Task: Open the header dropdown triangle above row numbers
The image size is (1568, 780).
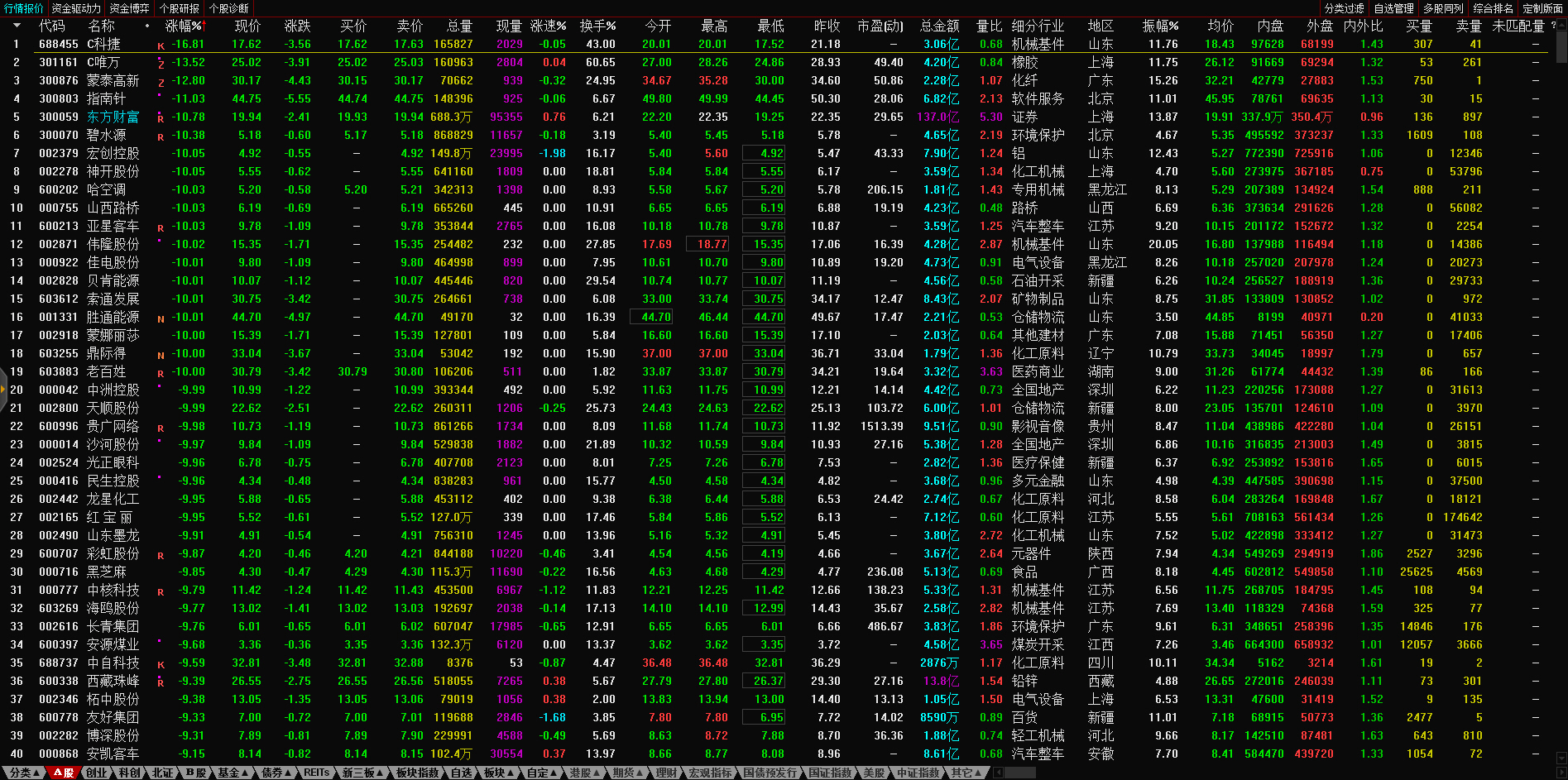Action: pos(16,26)
